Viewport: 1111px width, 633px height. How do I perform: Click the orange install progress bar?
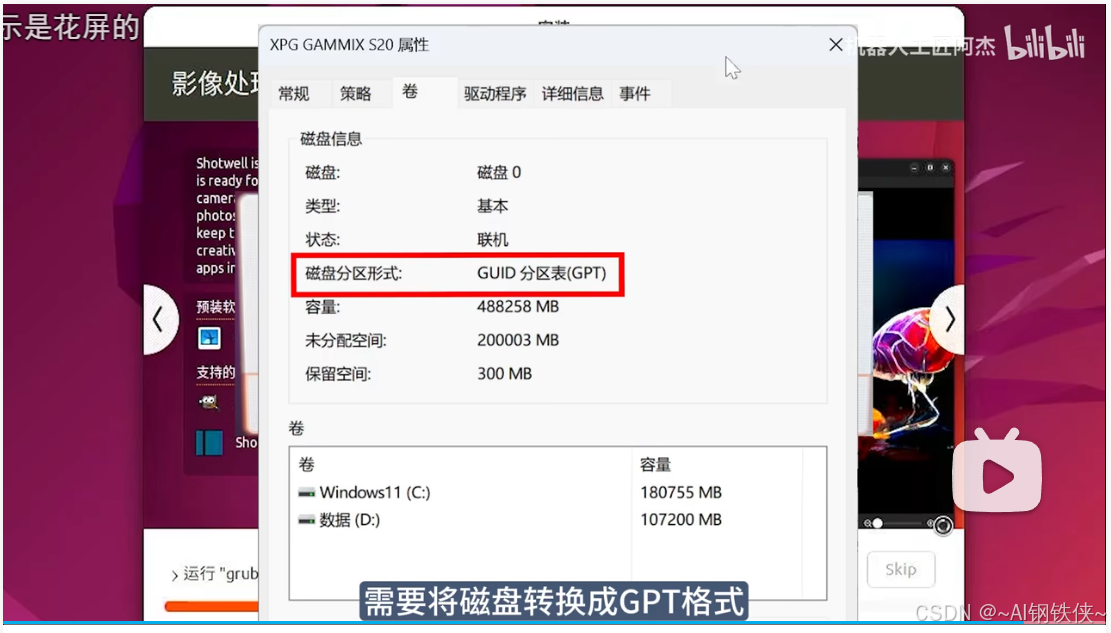tap(211, 606)
